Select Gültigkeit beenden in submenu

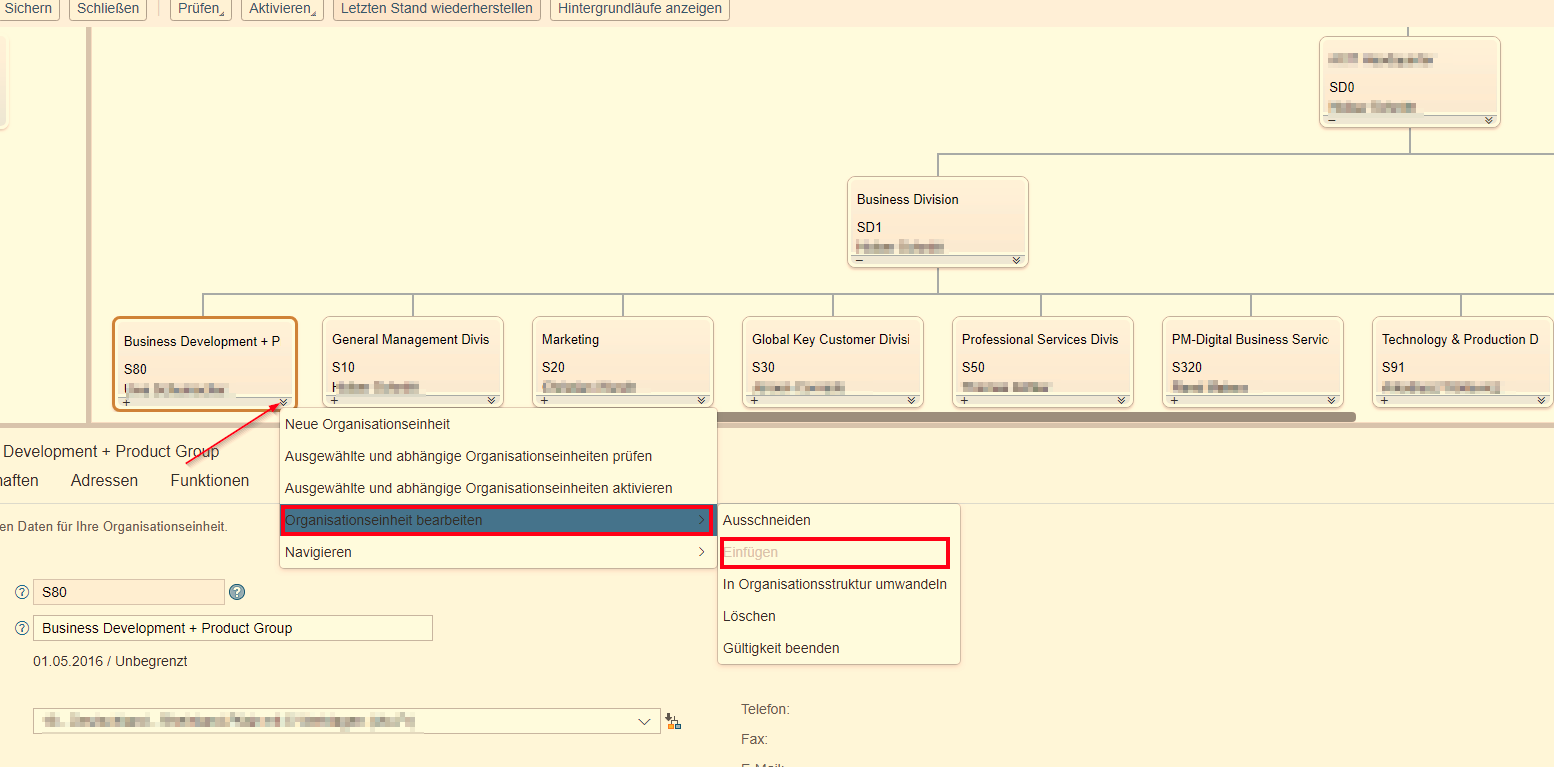click(838, 648)
